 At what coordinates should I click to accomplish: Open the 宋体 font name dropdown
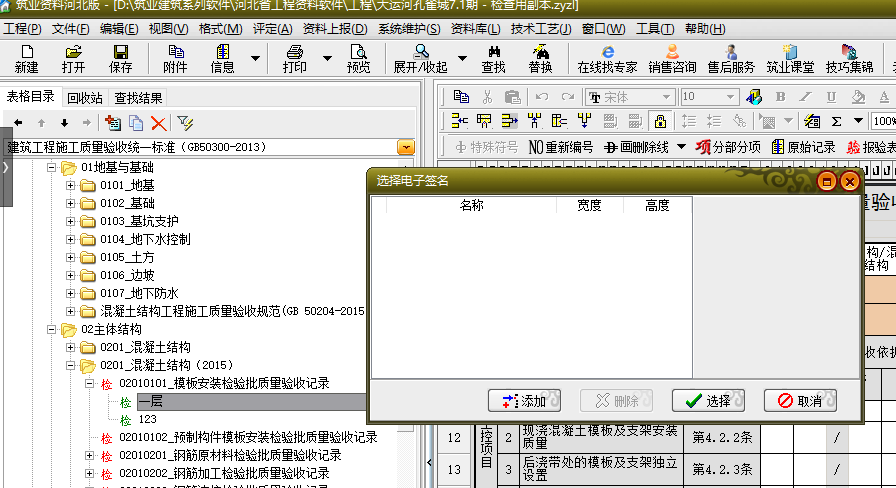(667, 97)
